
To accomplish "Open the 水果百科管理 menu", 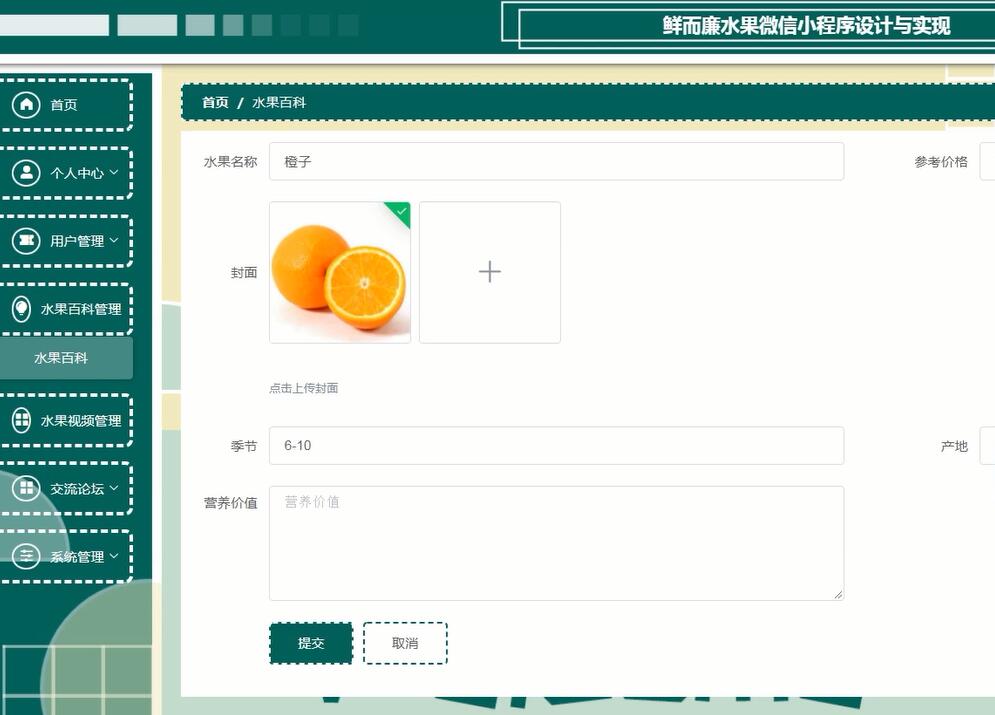I will pos(64,309).
